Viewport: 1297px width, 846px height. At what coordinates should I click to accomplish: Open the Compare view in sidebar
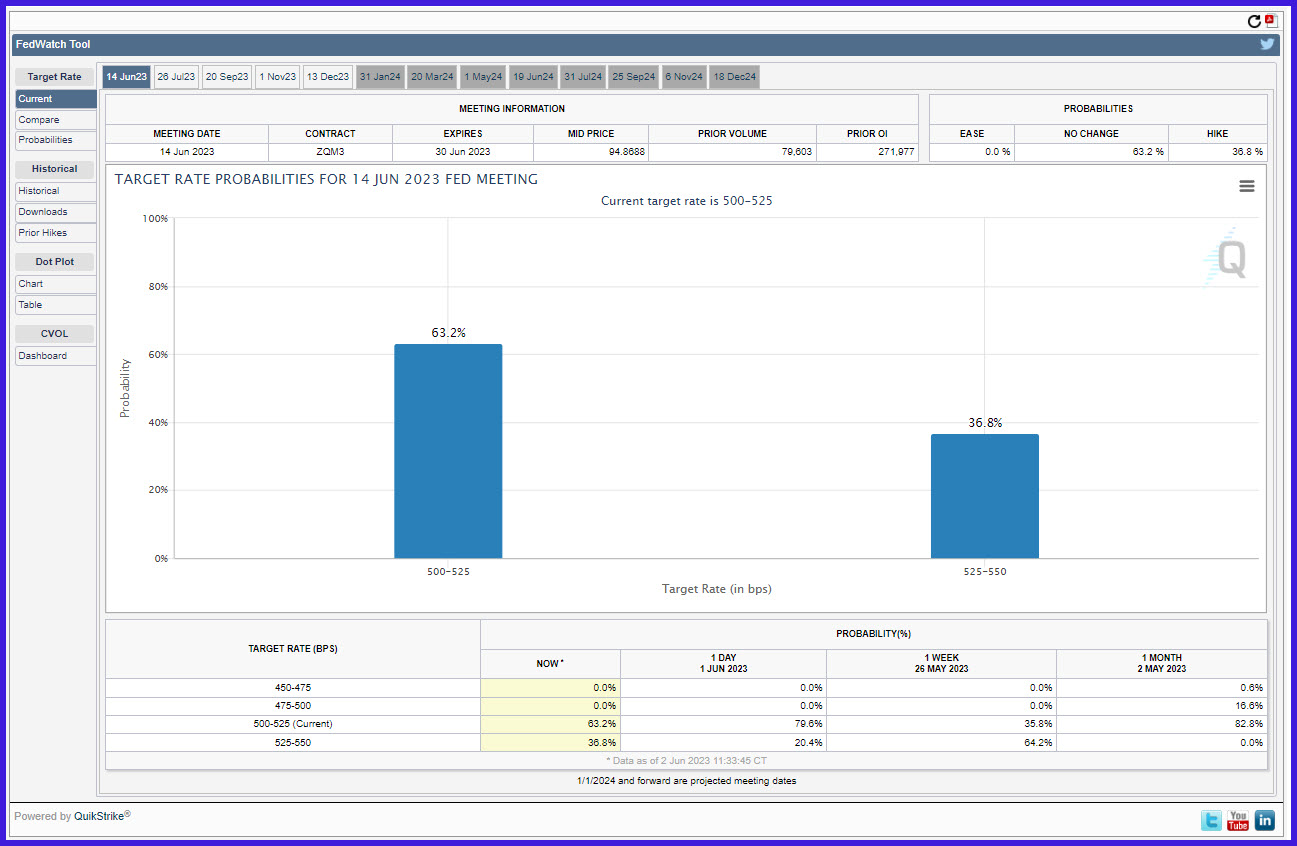point(56,120)
